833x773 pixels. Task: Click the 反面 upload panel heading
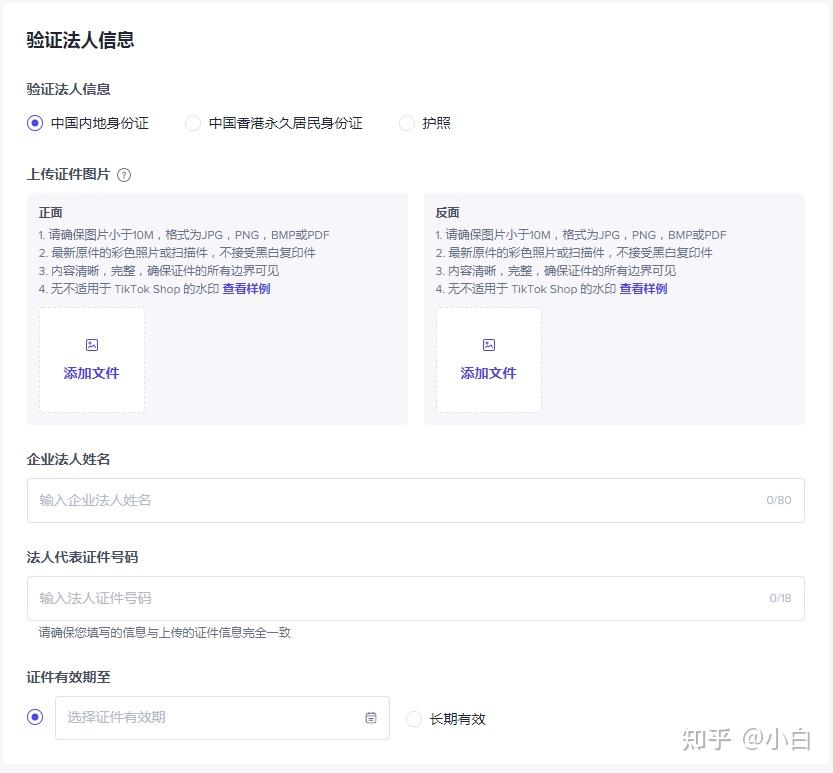(447, 213)
